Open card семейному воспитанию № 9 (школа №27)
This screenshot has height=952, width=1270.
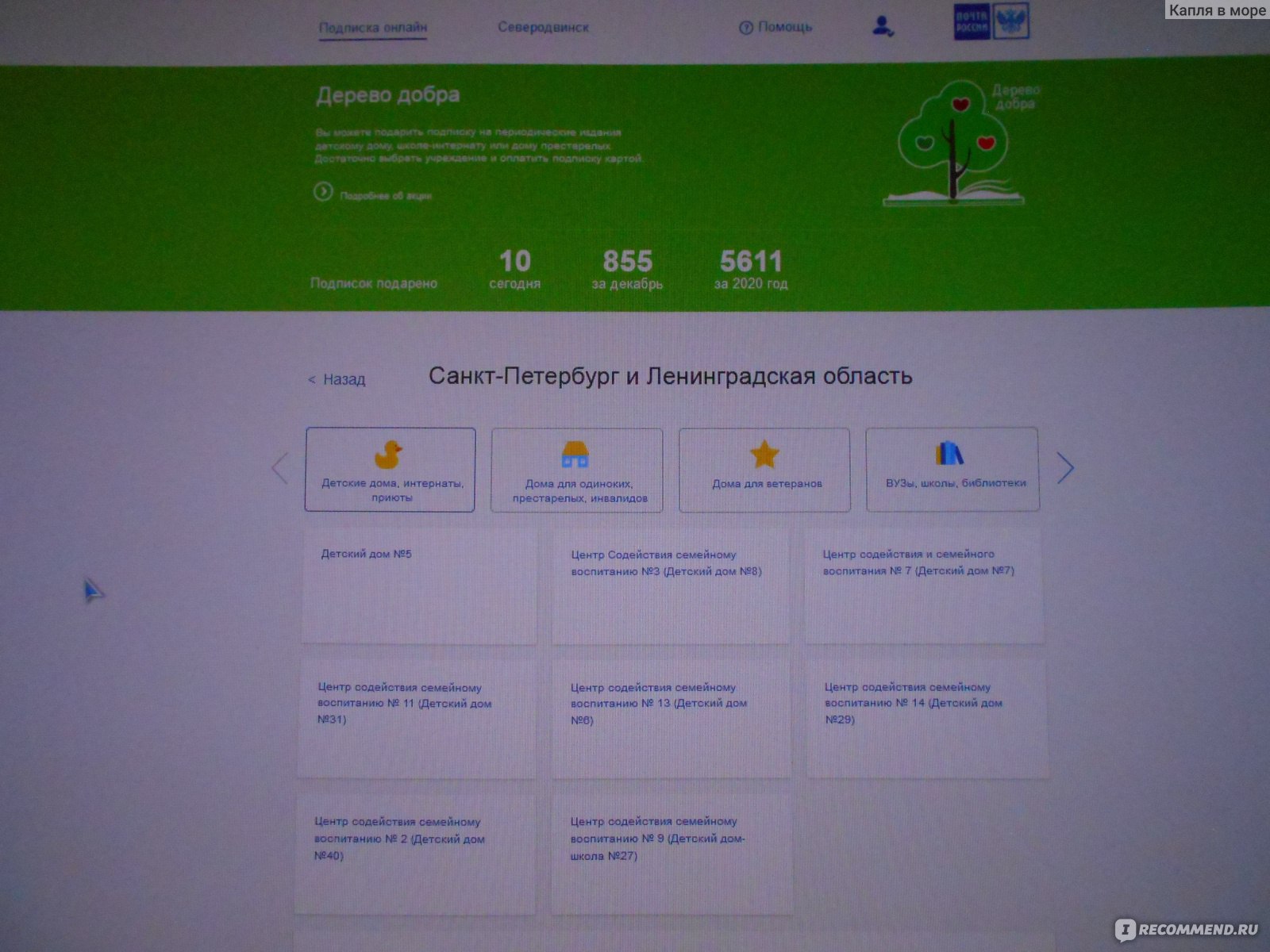(672, 854)
